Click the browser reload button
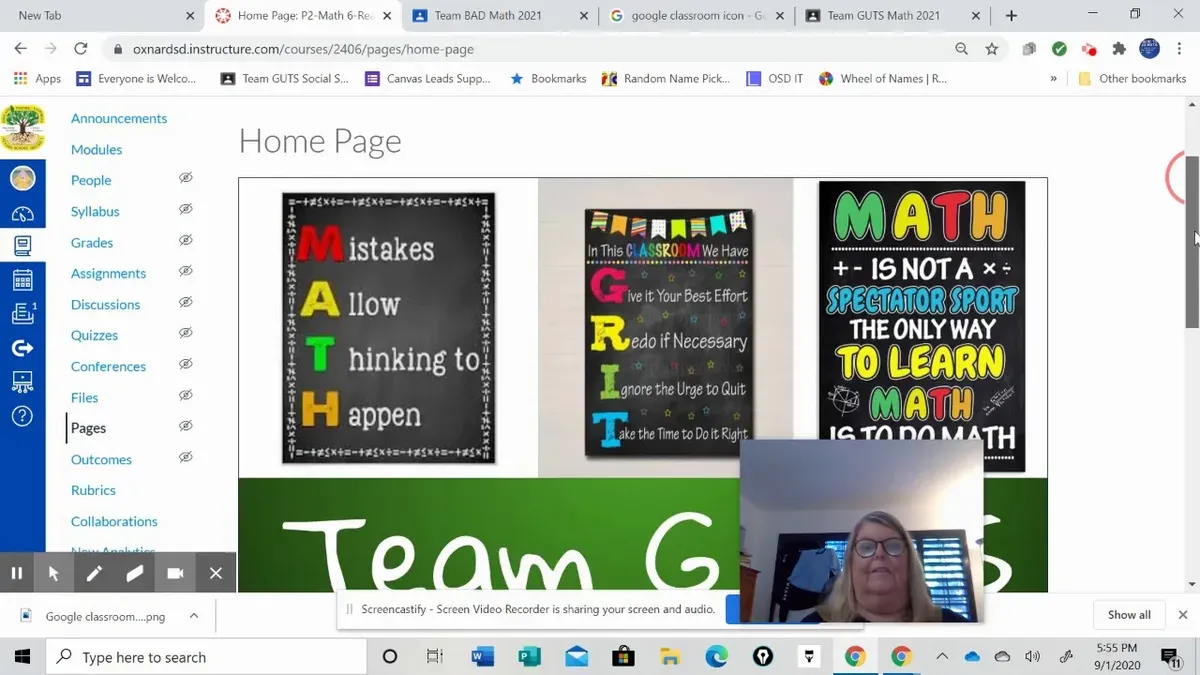The width and height of the screenshot is (1200, 675). 81,48
